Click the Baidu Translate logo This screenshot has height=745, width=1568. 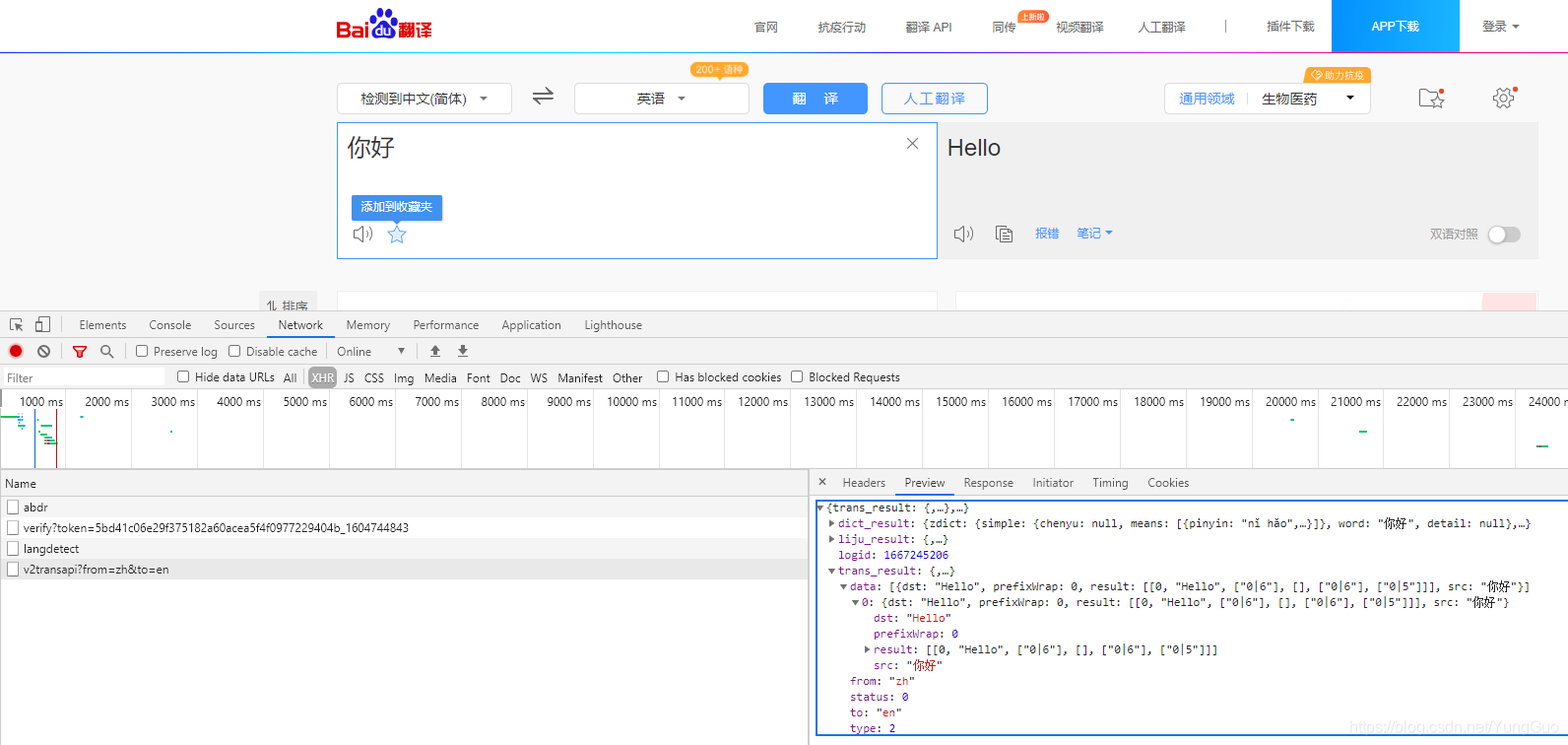(x=383, y=25)
